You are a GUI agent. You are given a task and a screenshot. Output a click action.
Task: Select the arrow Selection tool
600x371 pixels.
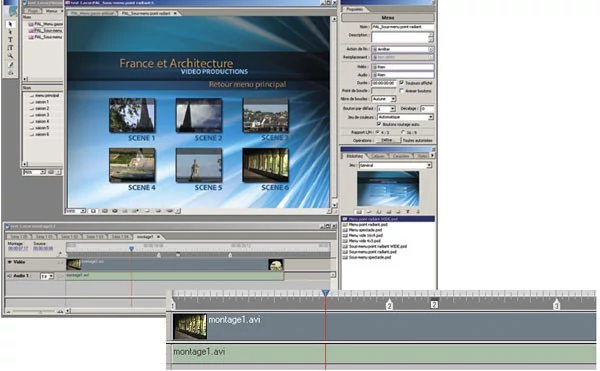[x=10, y=24]
